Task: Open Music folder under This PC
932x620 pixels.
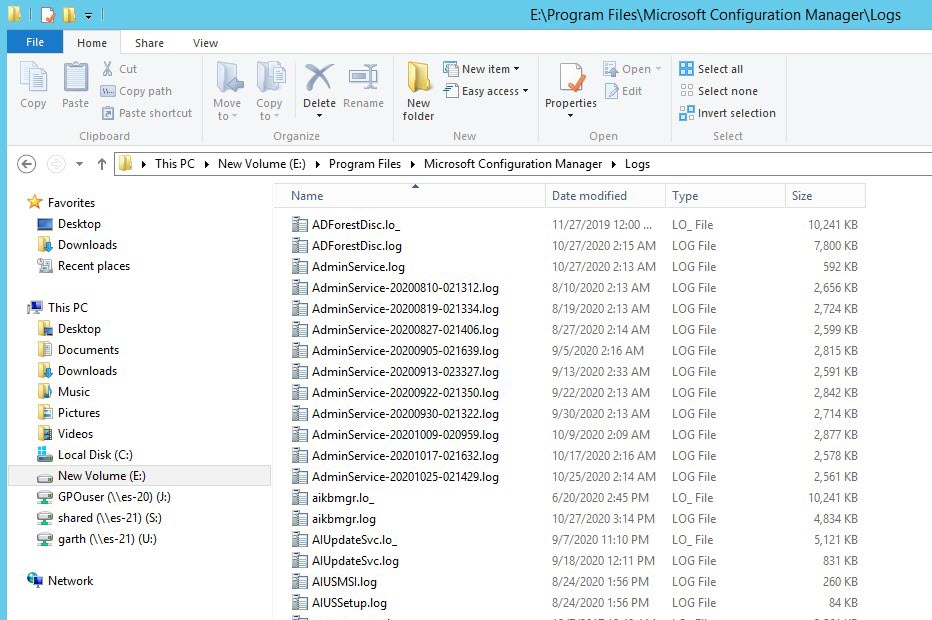Action: [x=64, y=392]
